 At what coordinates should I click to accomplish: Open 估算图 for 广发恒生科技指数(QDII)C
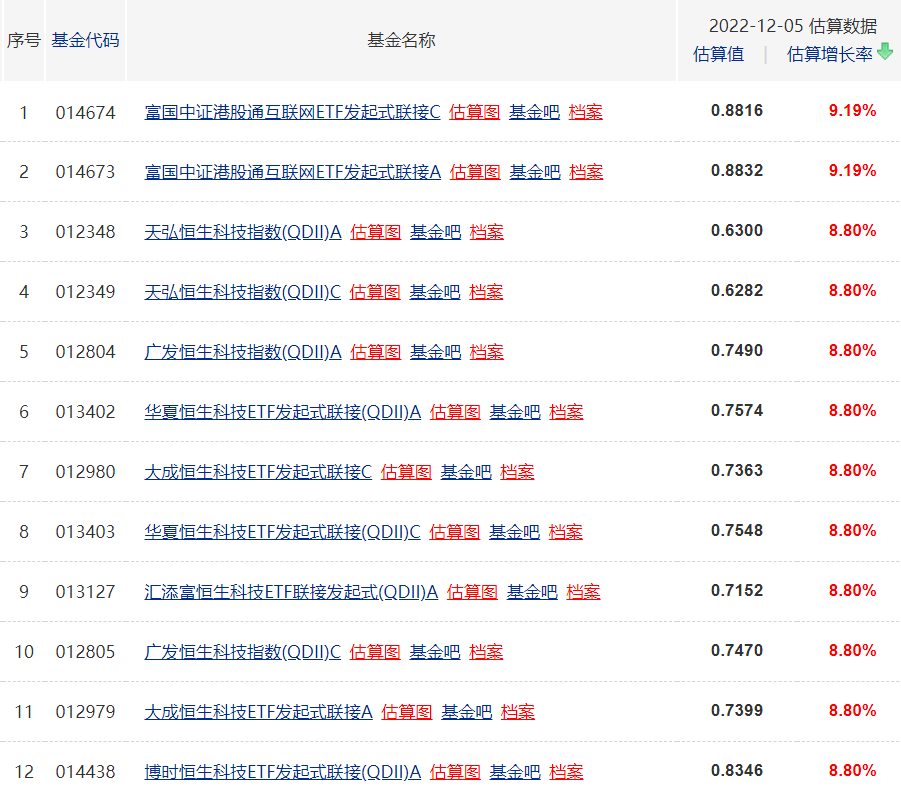click(x=375, y=652)
